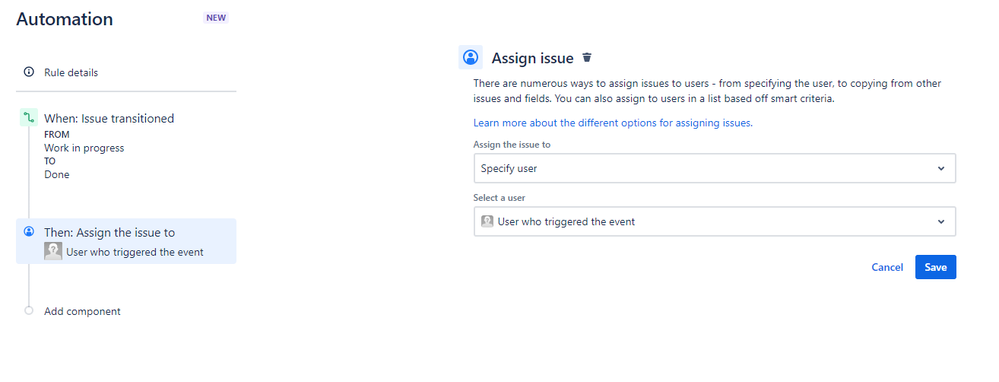Open Learn more about assigning issues link
The width and height of the screenshot is (999, 382).
pyautogui.click(x=613, y=123)
